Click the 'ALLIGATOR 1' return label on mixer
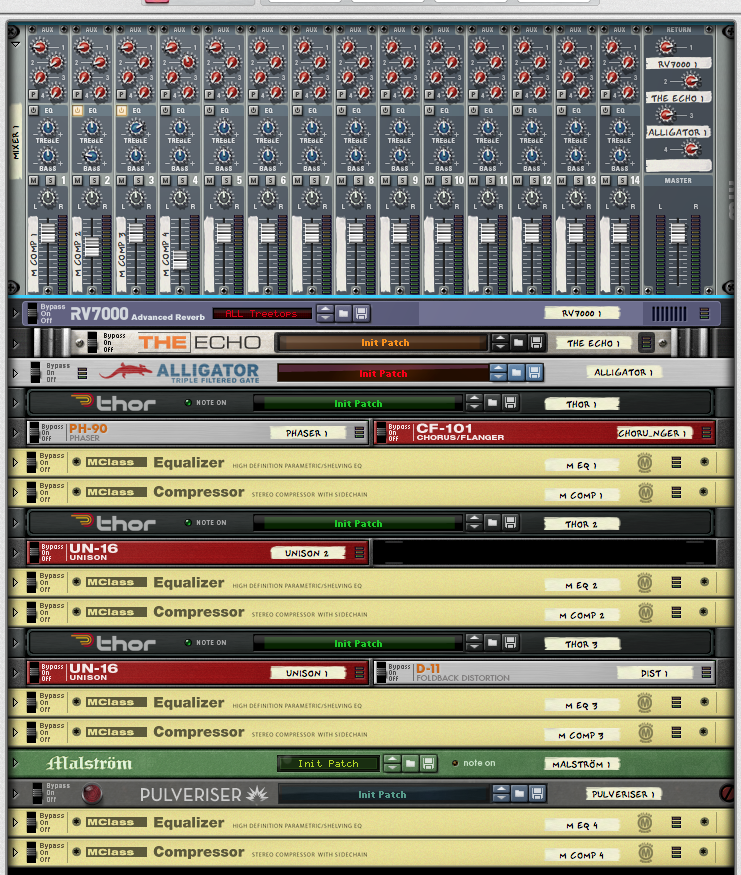741x875 pixels. tap(677, 132)
